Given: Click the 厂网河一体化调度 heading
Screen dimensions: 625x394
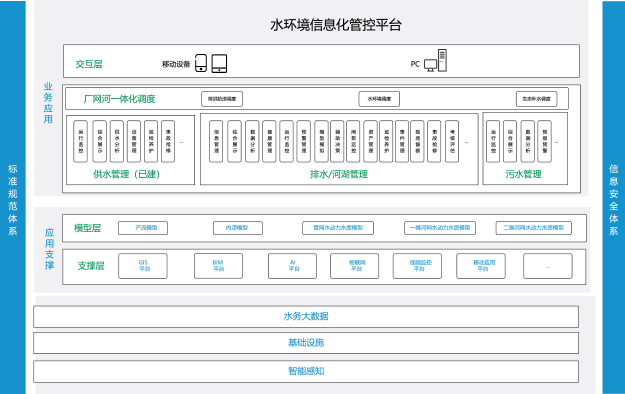Looking at the screenshot, I should tap(119, 99).
